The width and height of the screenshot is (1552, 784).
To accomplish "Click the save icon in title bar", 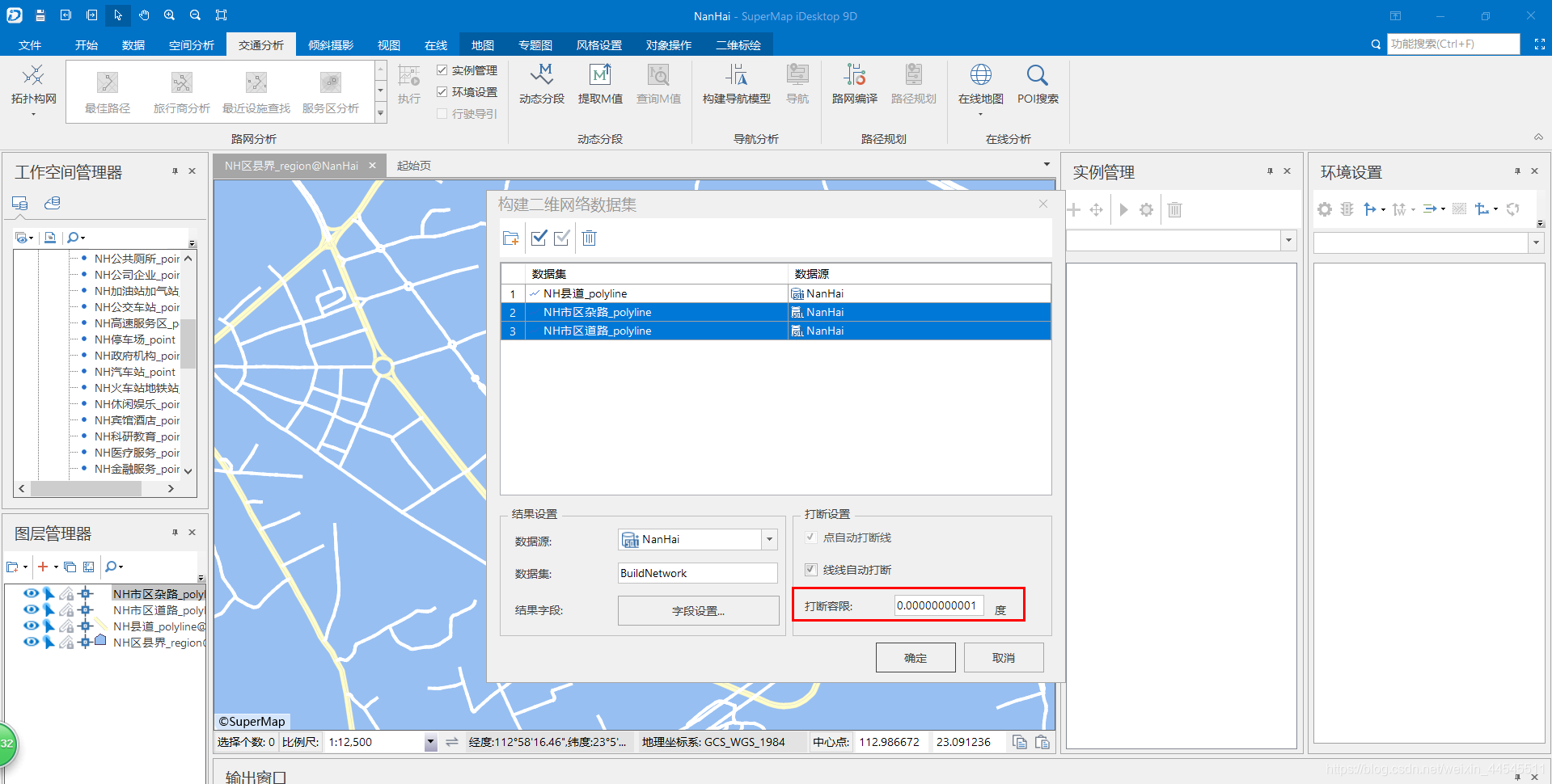I will 40,15.
